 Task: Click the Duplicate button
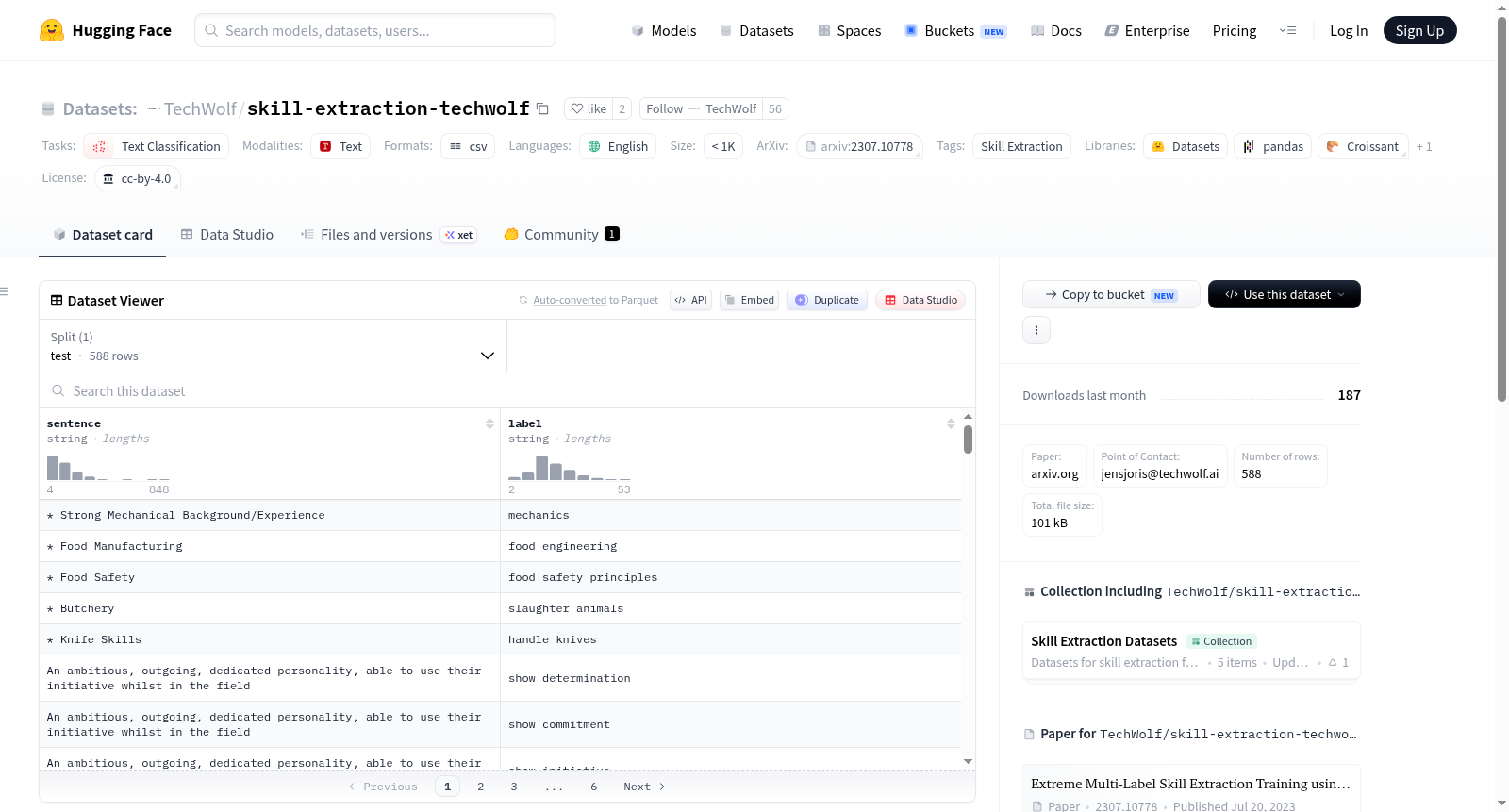click(x=827, y=300)
